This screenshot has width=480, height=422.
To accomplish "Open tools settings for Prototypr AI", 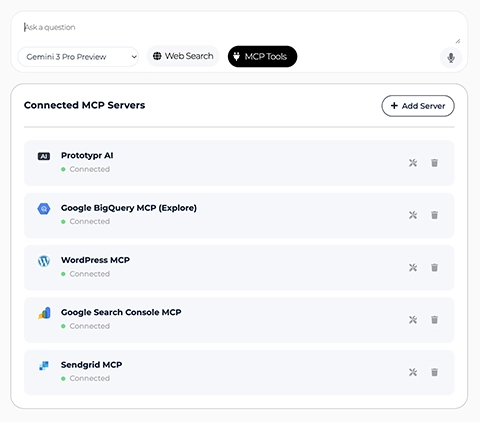I will 413,163.
